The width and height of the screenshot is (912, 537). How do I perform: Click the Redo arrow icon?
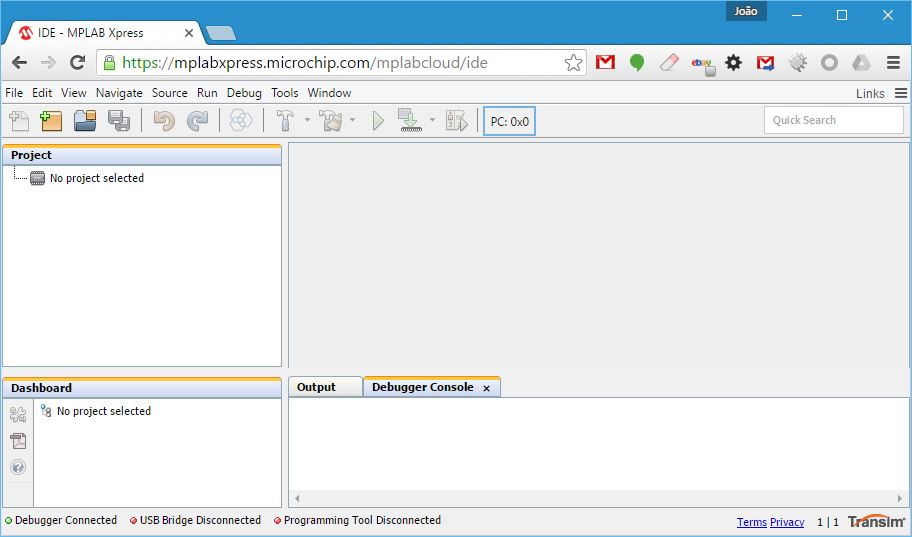(x=198, y=121)
